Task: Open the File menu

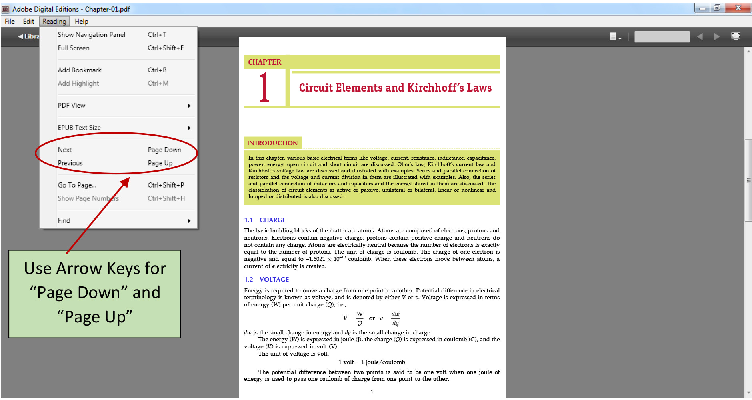Action: coord(9,22)
